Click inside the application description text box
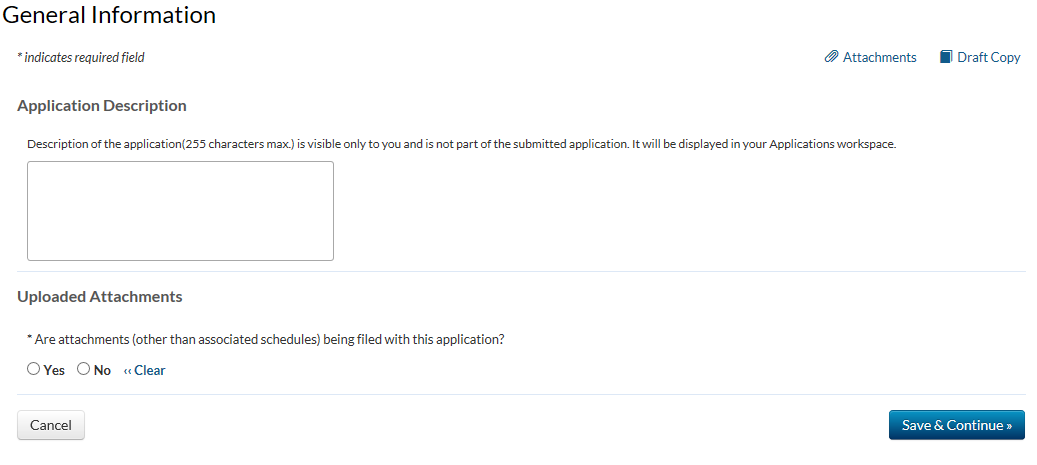1037x465 pixels. (180, 211)
